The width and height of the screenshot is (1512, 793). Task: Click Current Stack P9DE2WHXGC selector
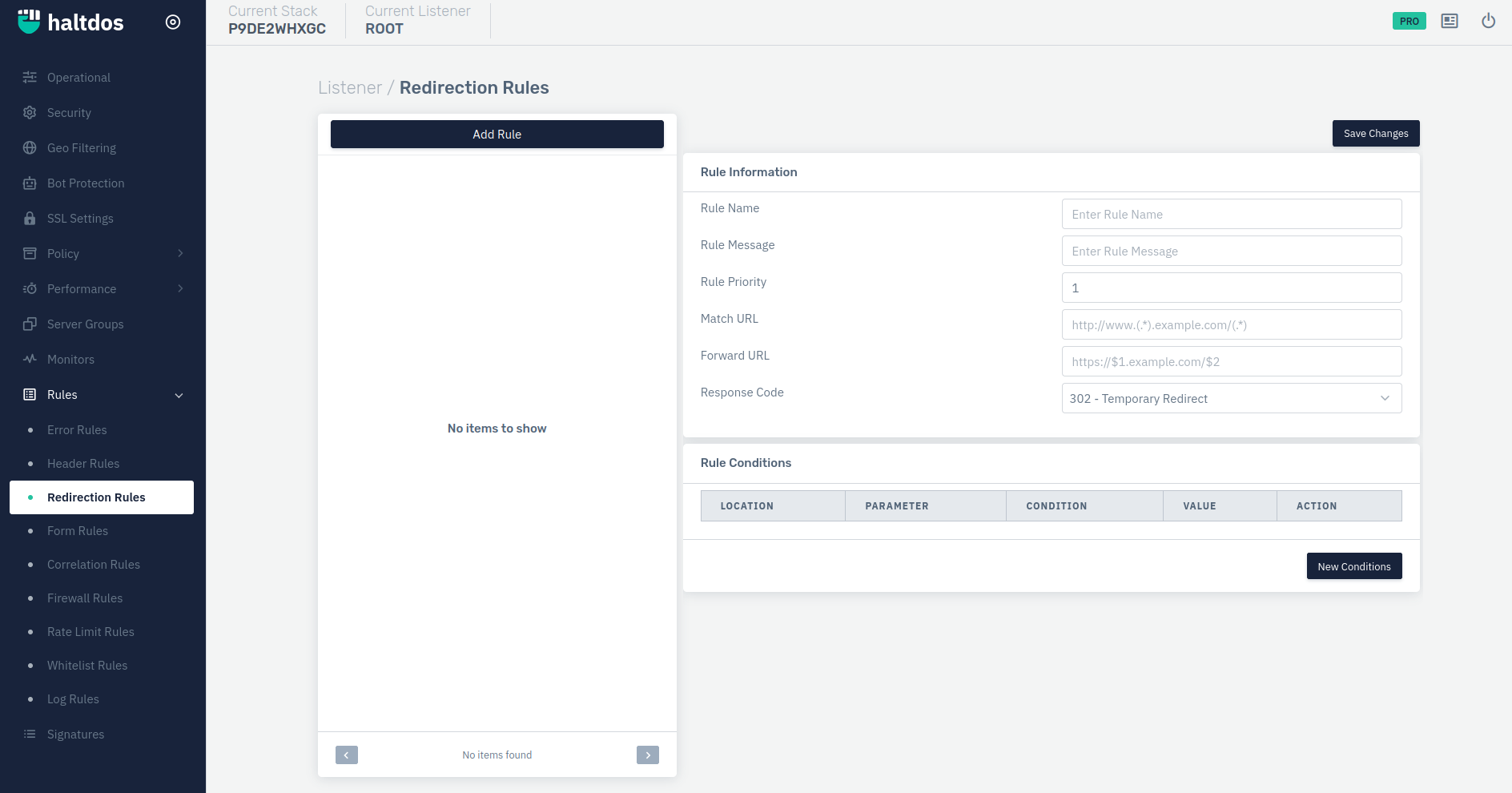(x=277, y=20)
